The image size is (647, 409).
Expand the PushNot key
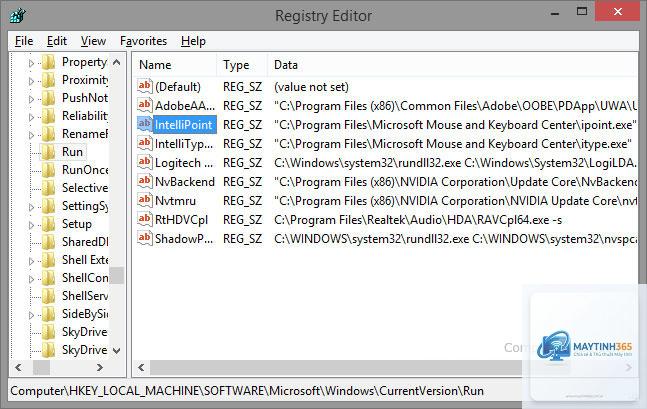tap(31, 99)
